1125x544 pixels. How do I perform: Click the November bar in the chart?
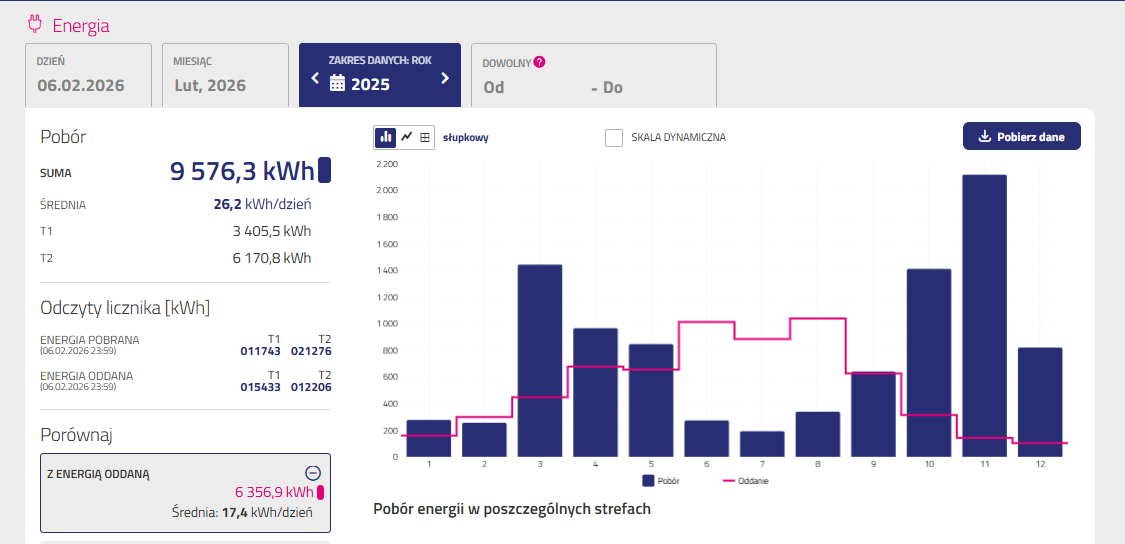pyautogui.click(x=984, y=315)
